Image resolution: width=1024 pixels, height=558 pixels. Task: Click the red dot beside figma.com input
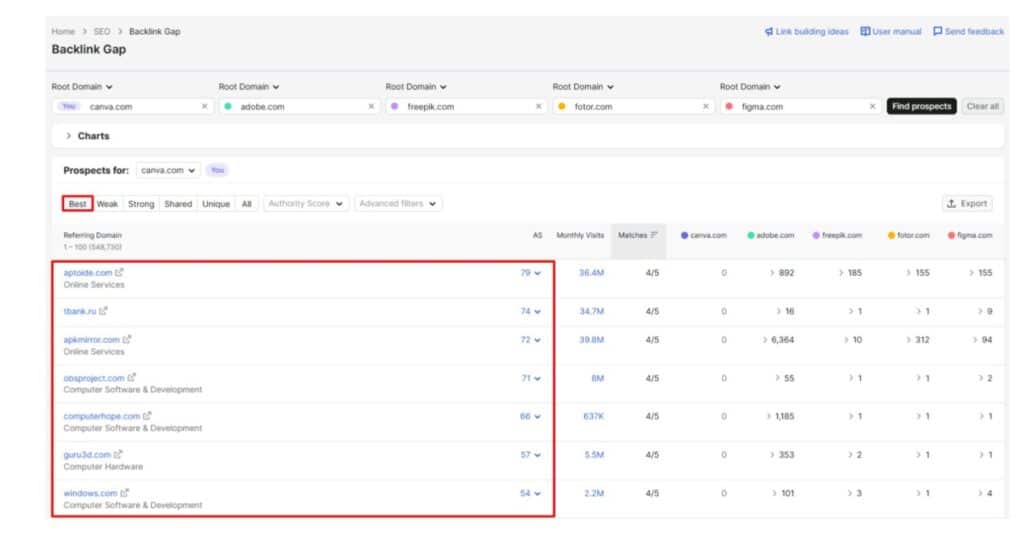pos(729,107)
